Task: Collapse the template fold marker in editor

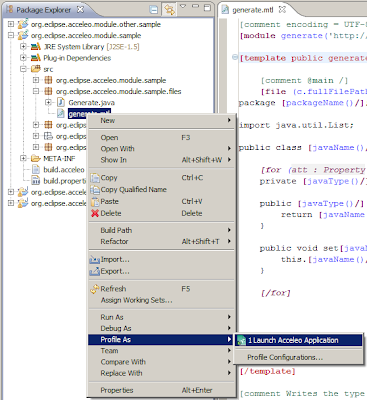Action: (235, 57)
